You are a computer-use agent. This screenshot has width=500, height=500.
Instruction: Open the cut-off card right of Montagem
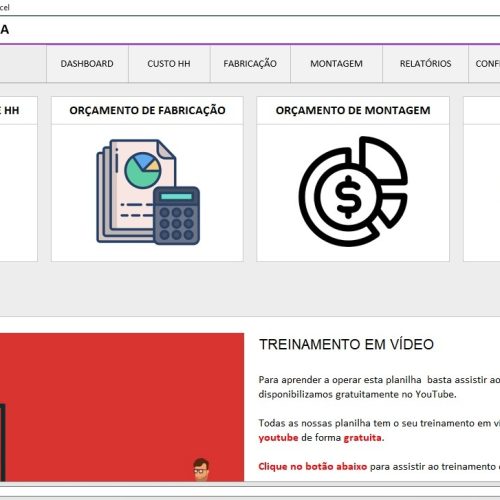[482, 179]
